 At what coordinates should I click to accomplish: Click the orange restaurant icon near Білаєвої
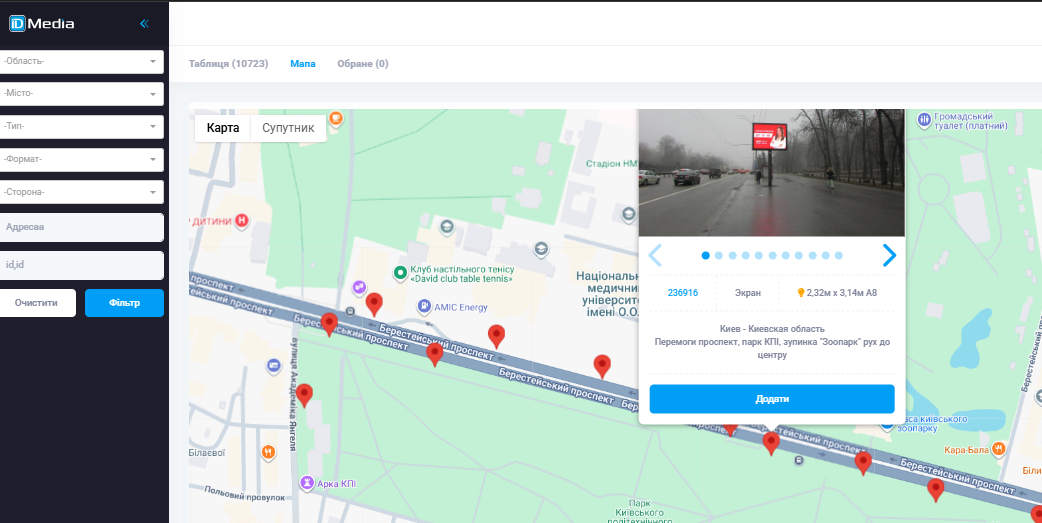268,452
